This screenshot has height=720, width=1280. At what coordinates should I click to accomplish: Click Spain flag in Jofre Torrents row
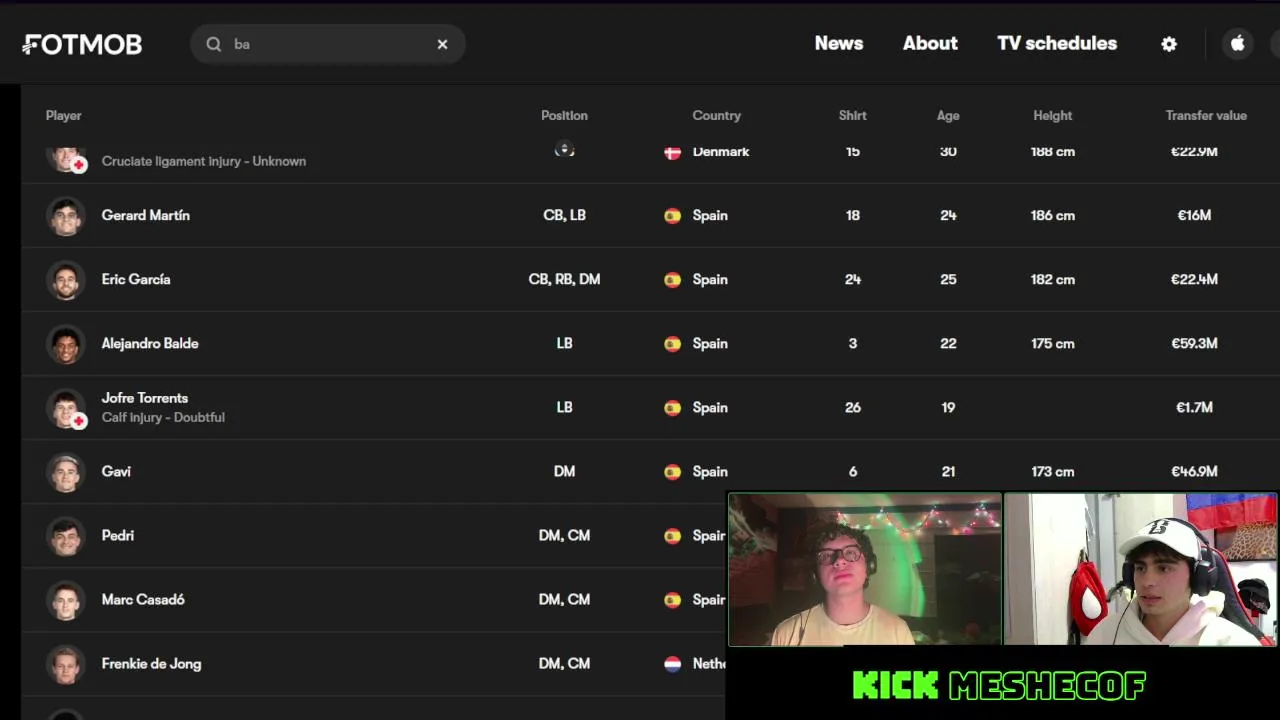(672, 407)
